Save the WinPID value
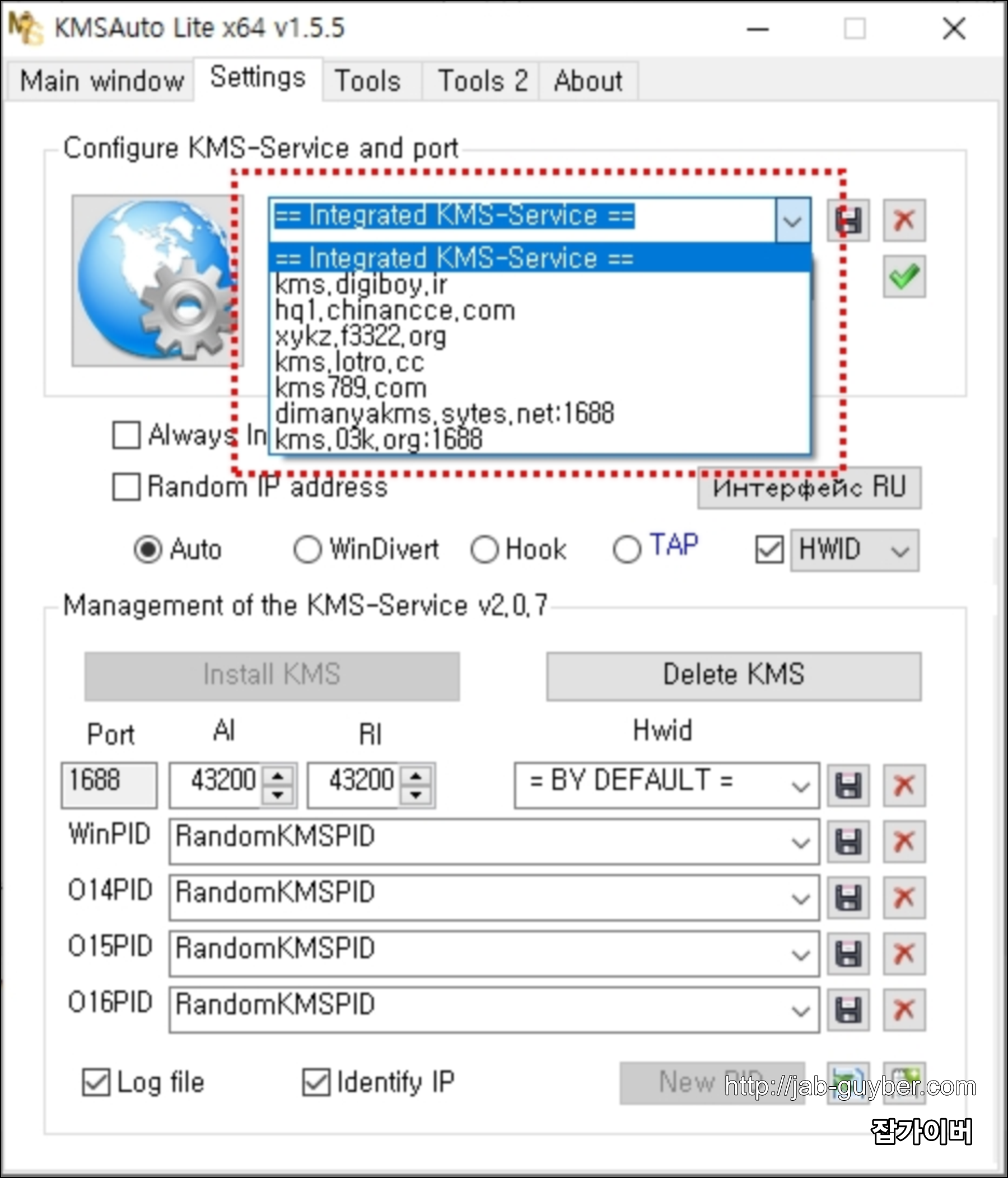Image resolution: width=1008 pixels, height=1178 pixels. click(848, 842)
